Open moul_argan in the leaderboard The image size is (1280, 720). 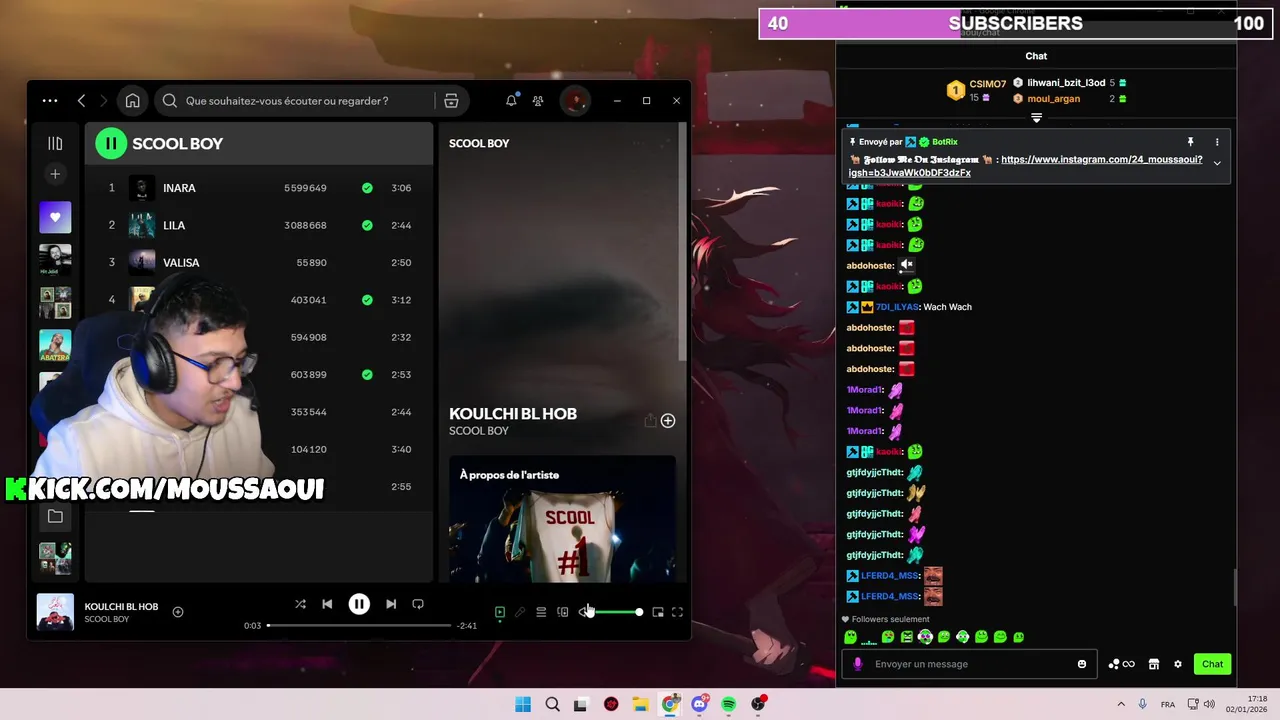[1053, 99]
